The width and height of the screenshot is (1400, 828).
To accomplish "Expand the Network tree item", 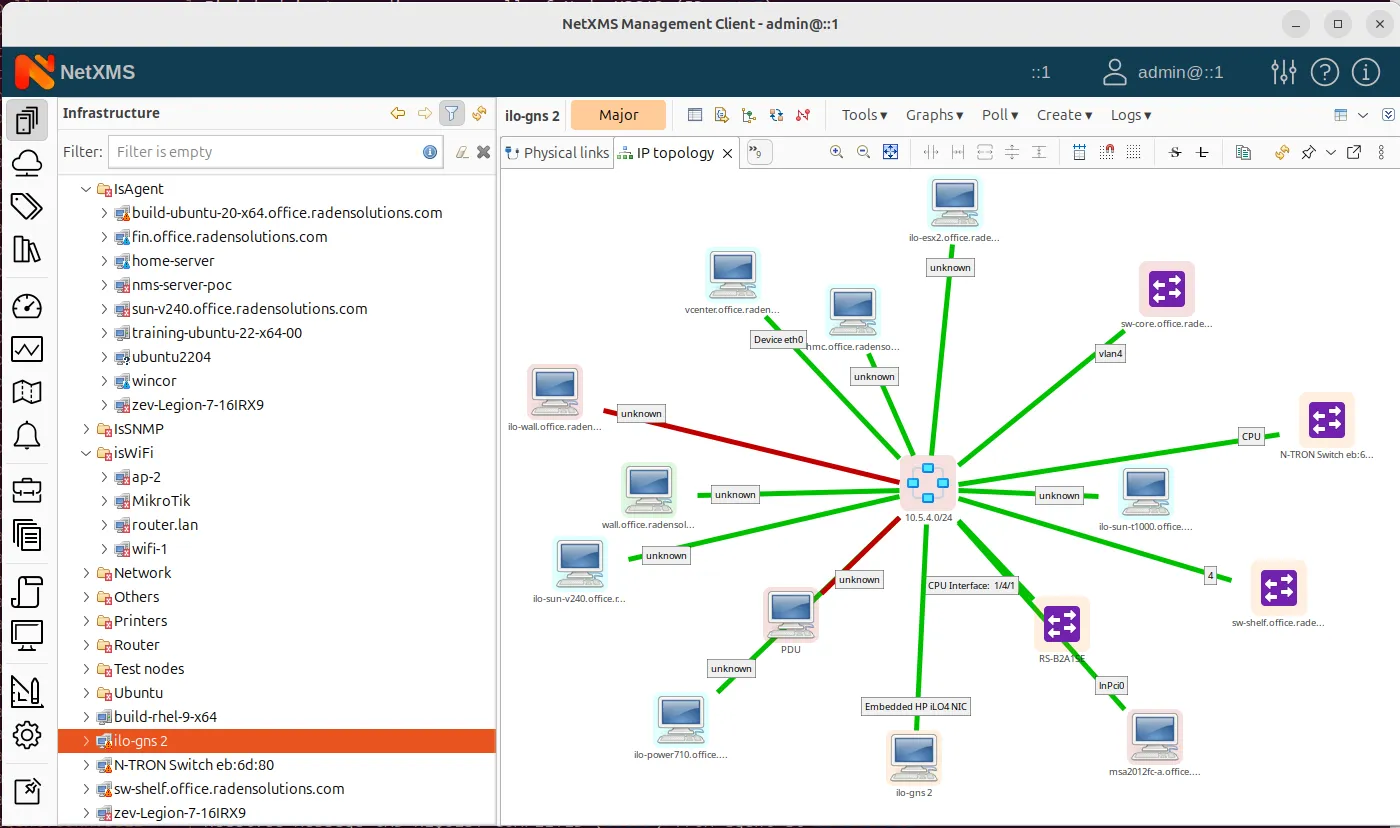I will click(x=86, y=572).
